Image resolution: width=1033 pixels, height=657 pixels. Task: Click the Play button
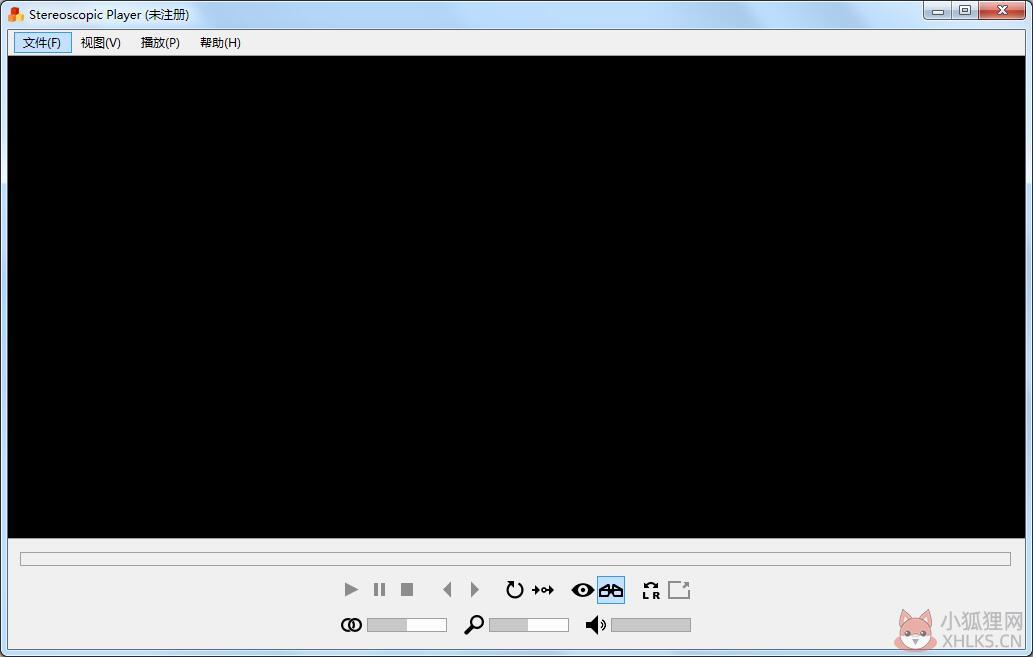351,589
